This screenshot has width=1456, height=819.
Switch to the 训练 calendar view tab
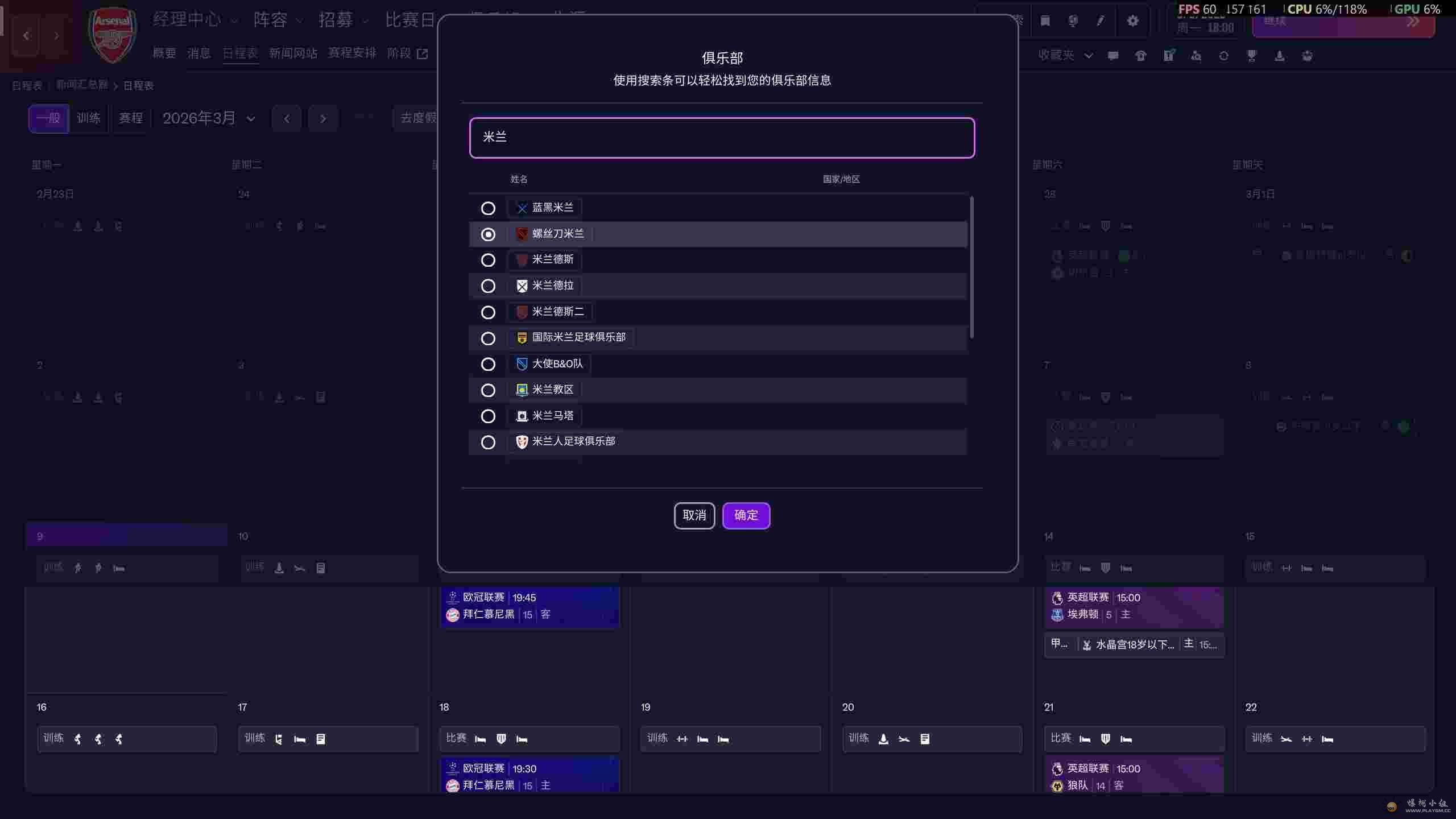click(89, 118)
